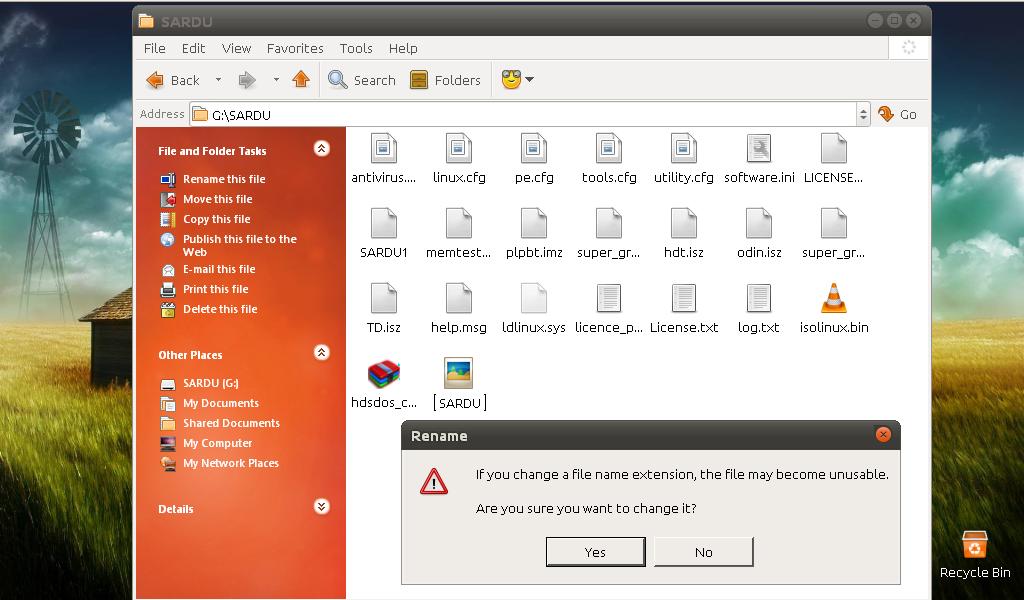1024x600 pixels.
Task: Close the Rename dialog
Action: click(883, 435)
